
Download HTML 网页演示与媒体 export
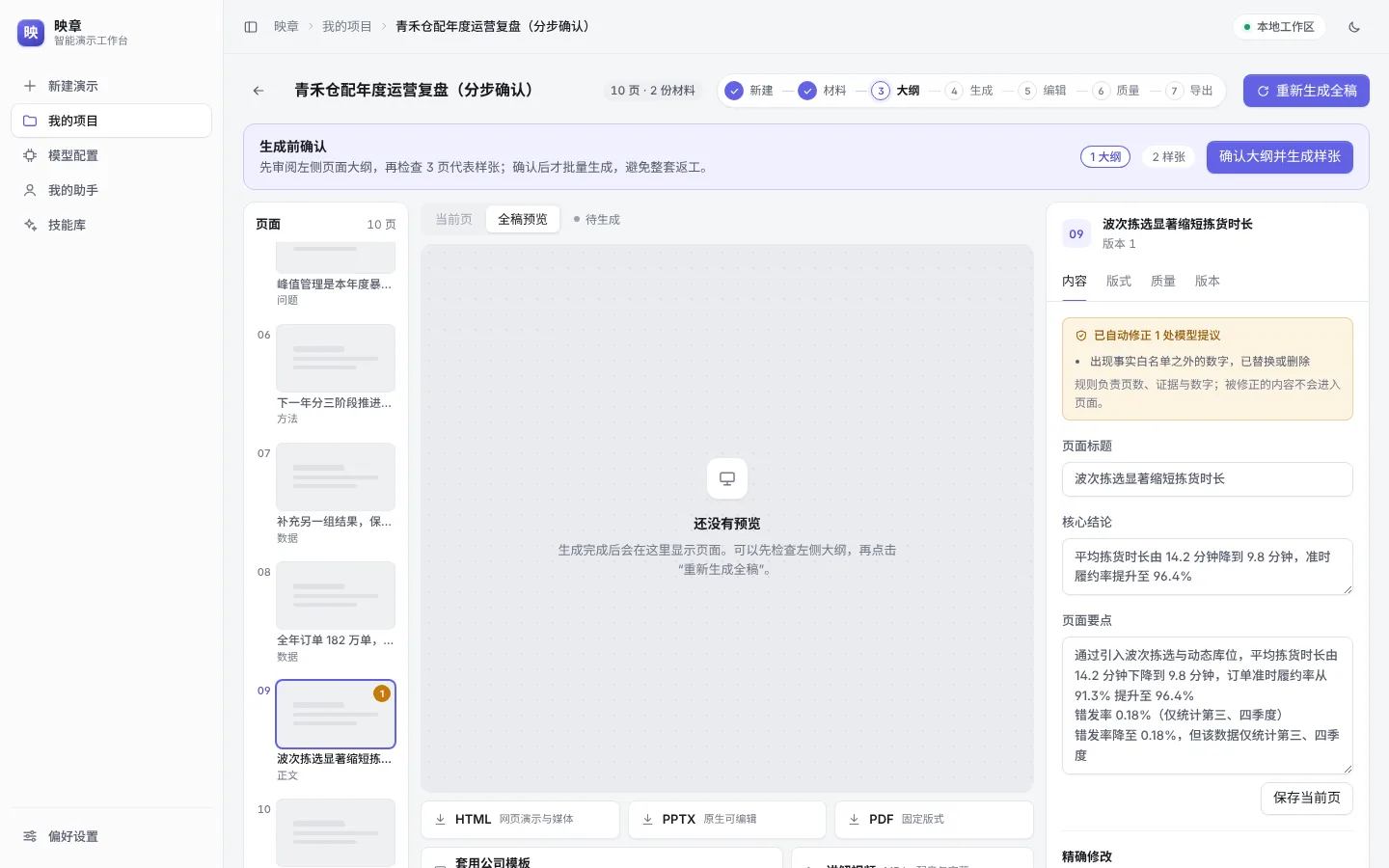[521, 820]
